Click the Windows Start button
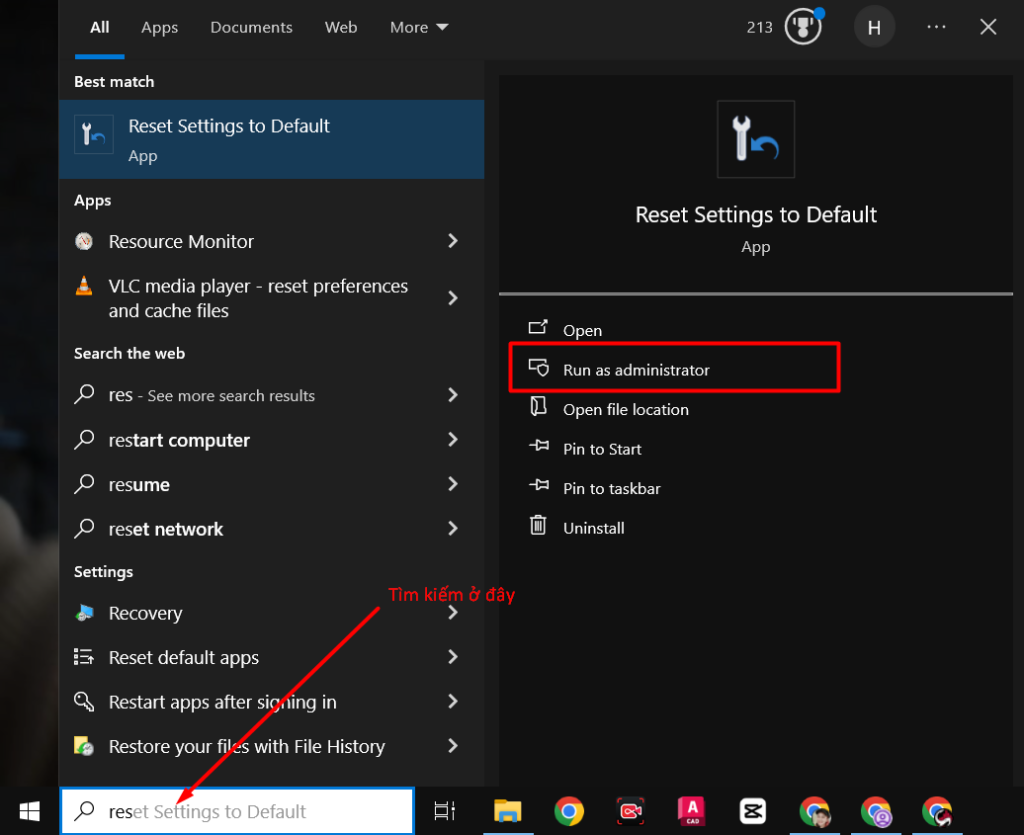Viewport: 1024px width, 835px height. [29, 811]
